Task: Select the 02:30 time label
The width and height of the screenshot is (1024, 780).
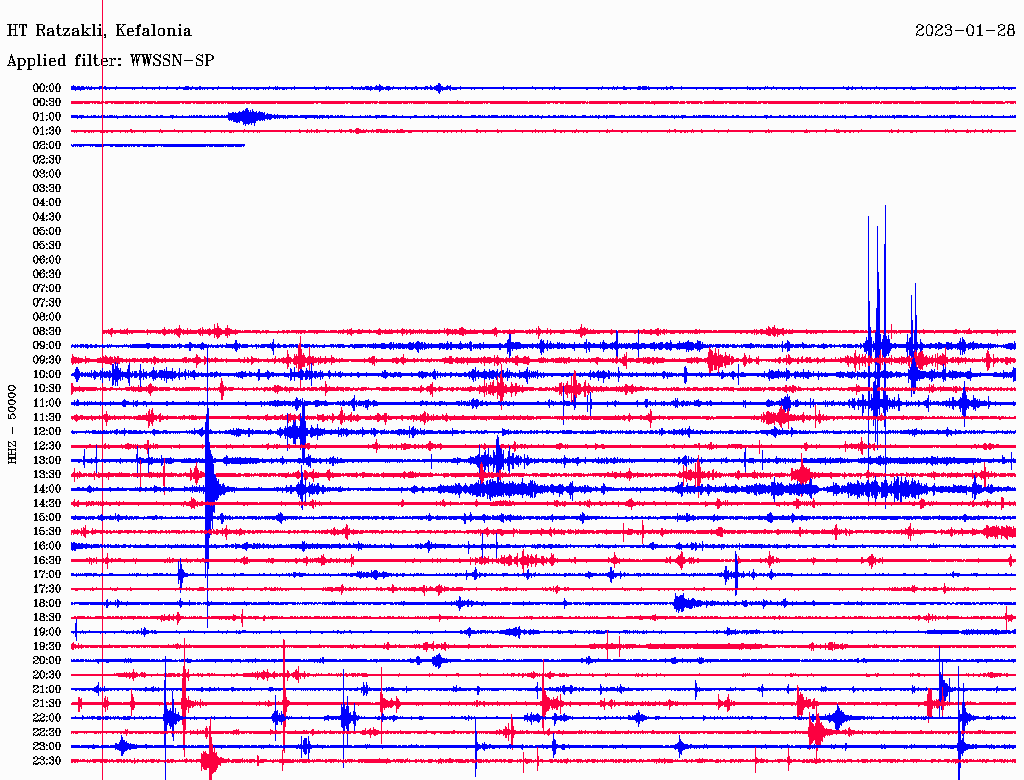Action: pos(47,160)
